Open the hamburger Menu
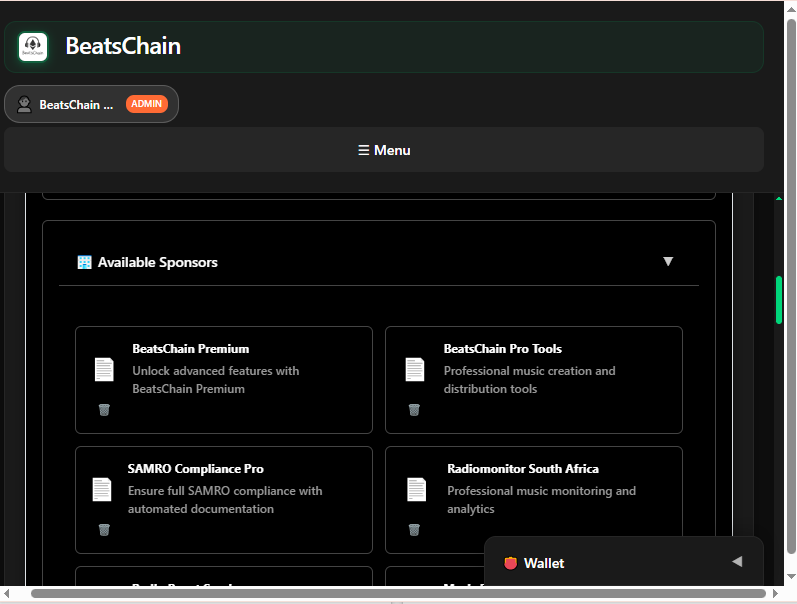The height and width of the screenshot is (604, 797). coord(384,150)
